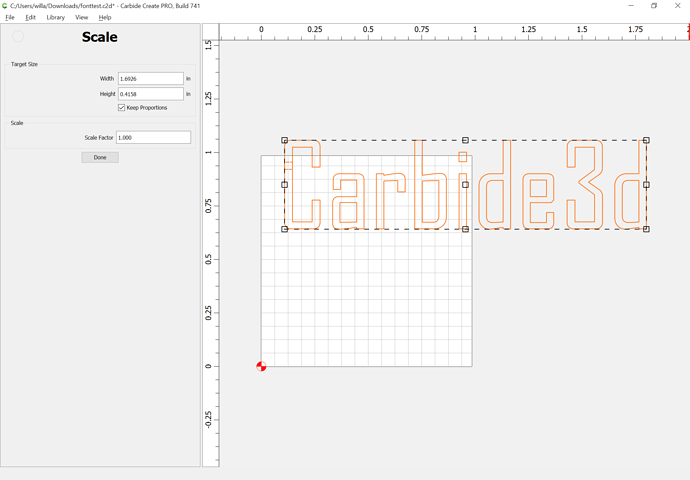
Task: Click the center selection handle
Action: click(465, 185)
